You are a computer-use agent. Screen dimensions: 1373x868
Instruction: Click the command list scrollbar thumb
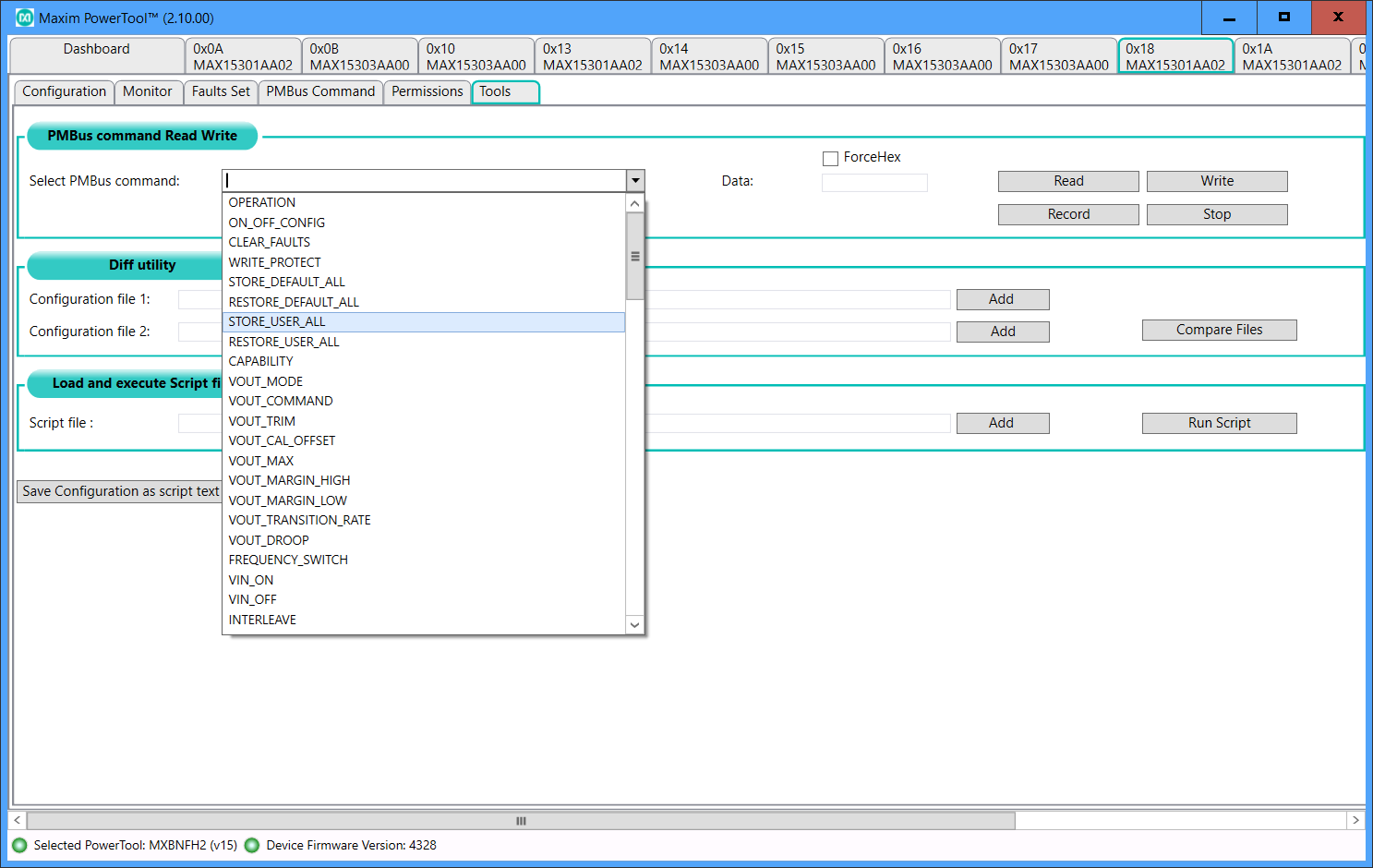pyautogui.click(x=634, y=257)
